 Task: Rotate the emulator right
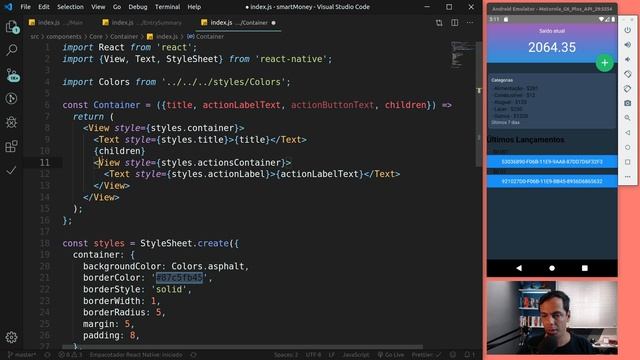pos(628,89)
